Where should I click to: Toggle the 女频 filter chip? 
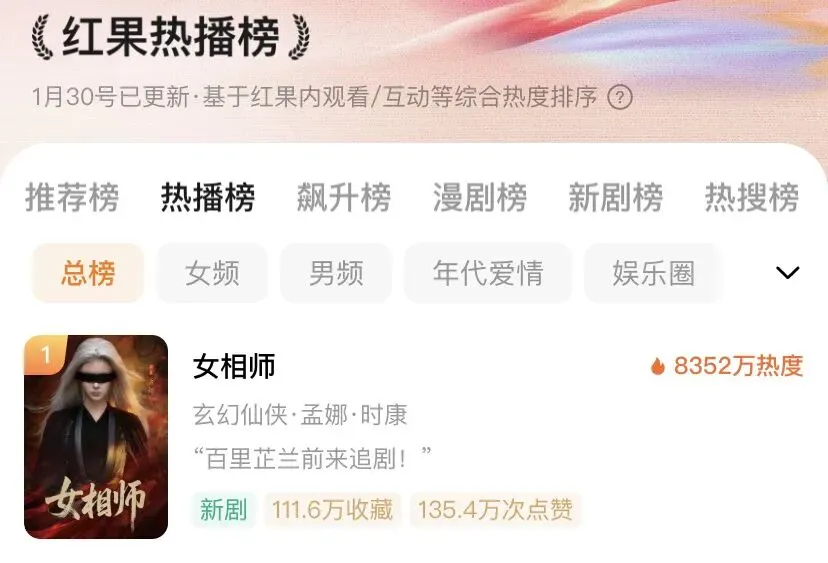click(x=212, y=273)
